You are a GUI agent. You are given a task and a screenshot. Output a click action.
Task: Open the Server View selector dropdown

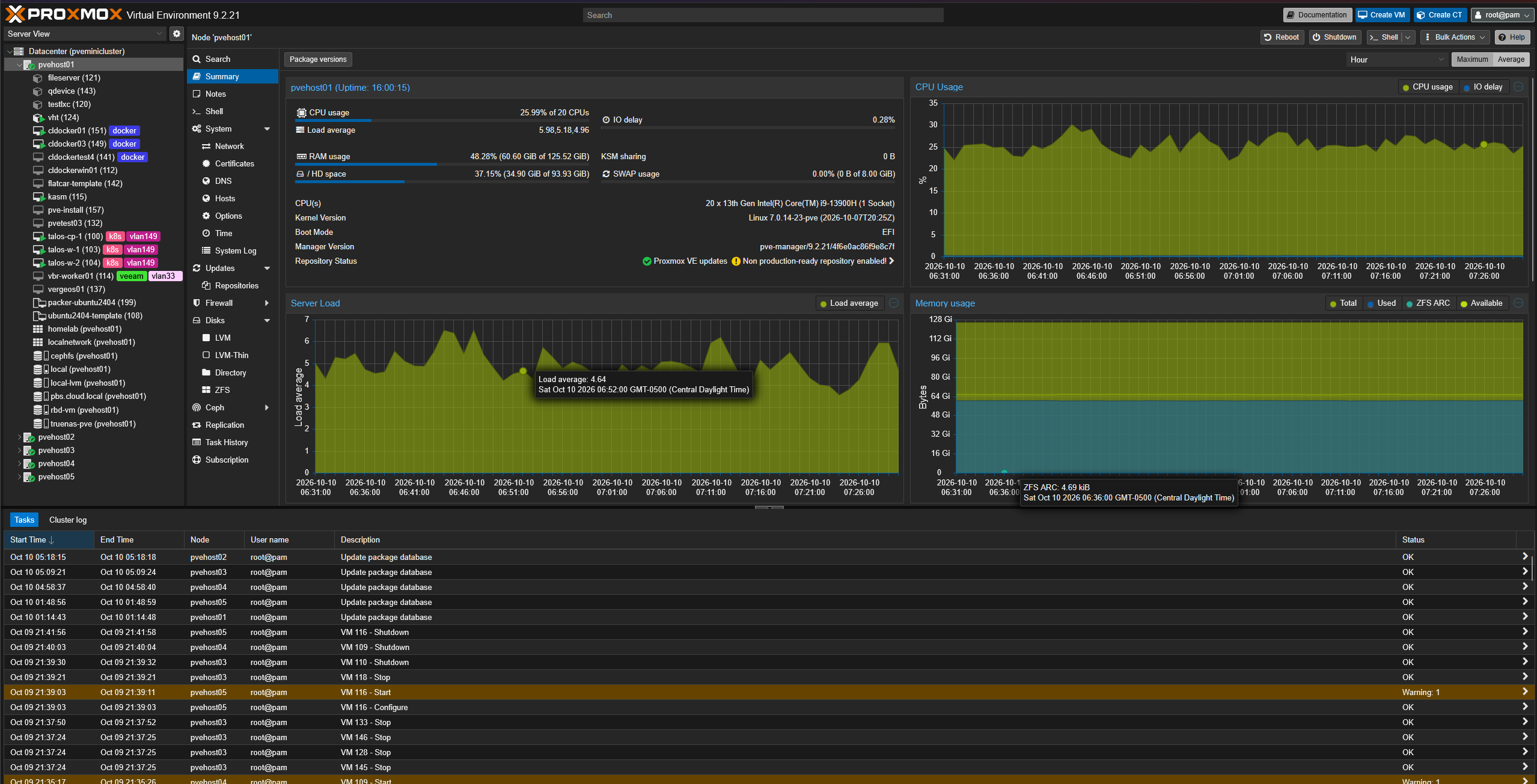click(x=85, y=34)
